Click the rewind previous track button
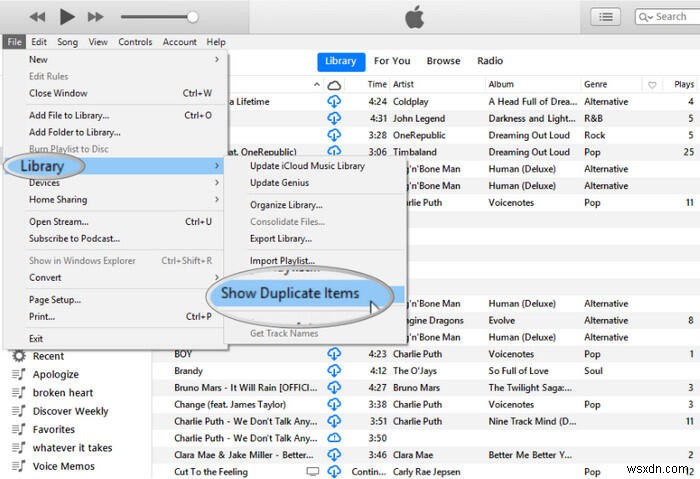Viewport: 700px width, 479px height. pyautogui.click(x=38, y=17)
